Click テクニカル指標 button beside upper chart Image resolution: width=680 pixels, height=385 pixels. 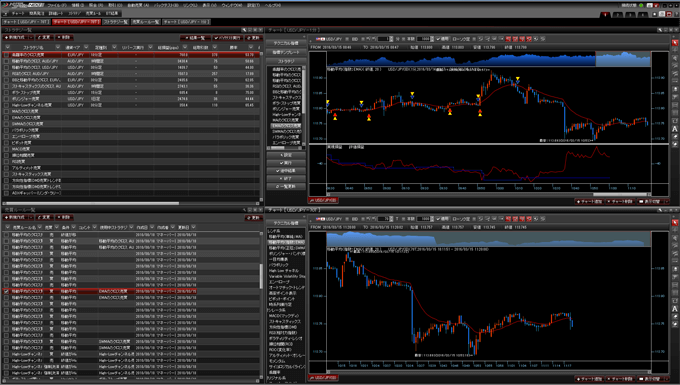286,43
